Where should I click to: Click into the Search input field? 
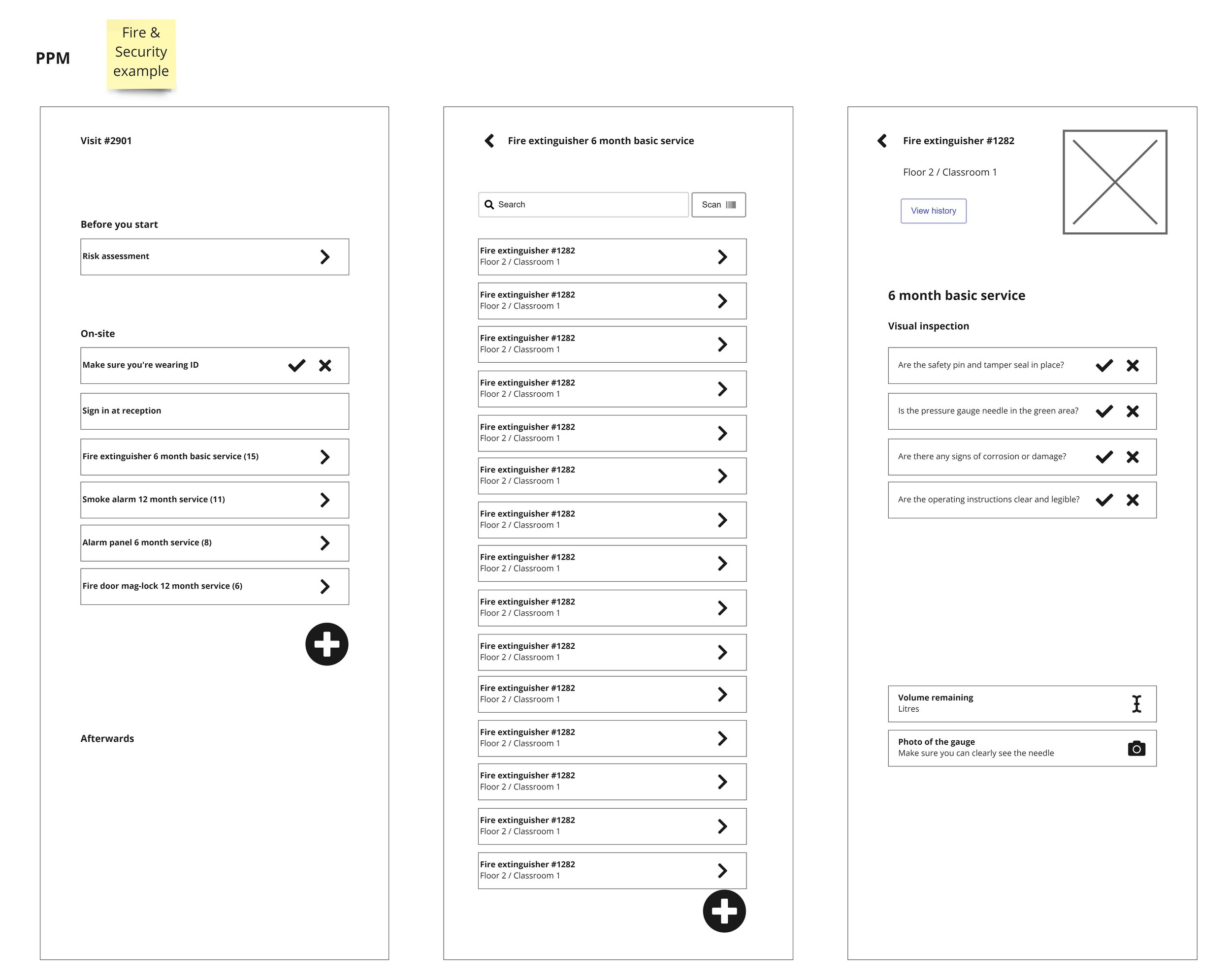[583, 204]
